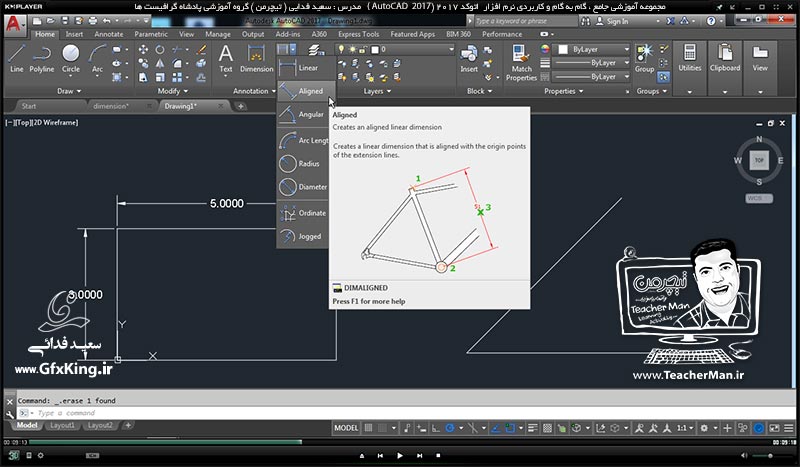Open workspace switching gear icon
Screen dimensions: 800x467
click(704, 428)
